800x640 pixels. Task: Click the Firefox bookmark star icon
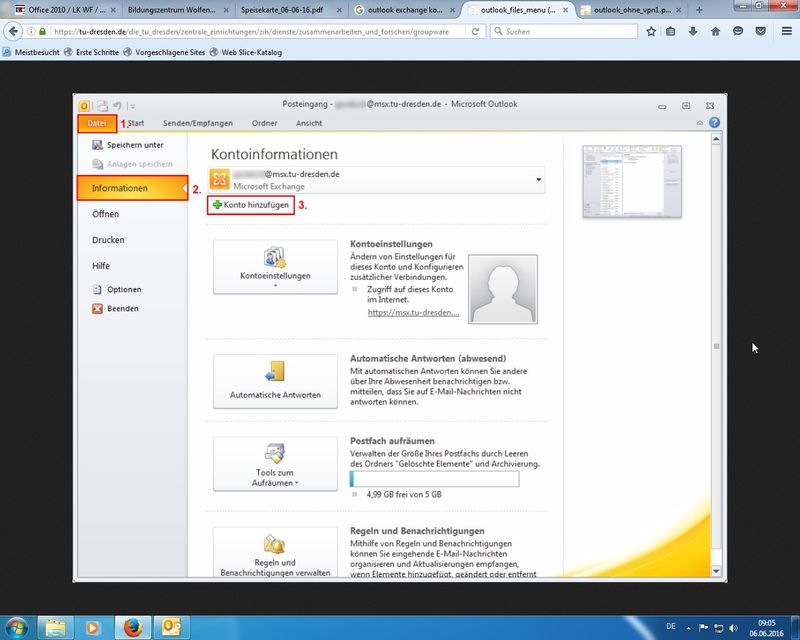tap(651, 31)
